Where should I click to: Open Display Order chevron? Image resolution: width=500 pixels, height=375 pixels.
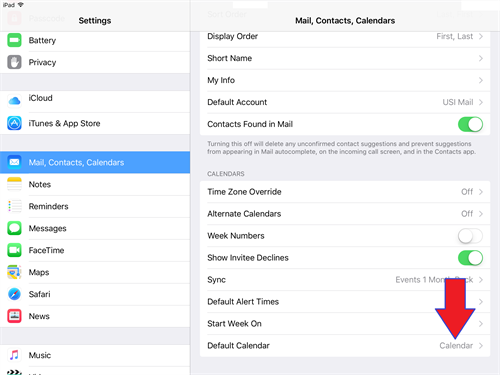click(x=481, y=36)
